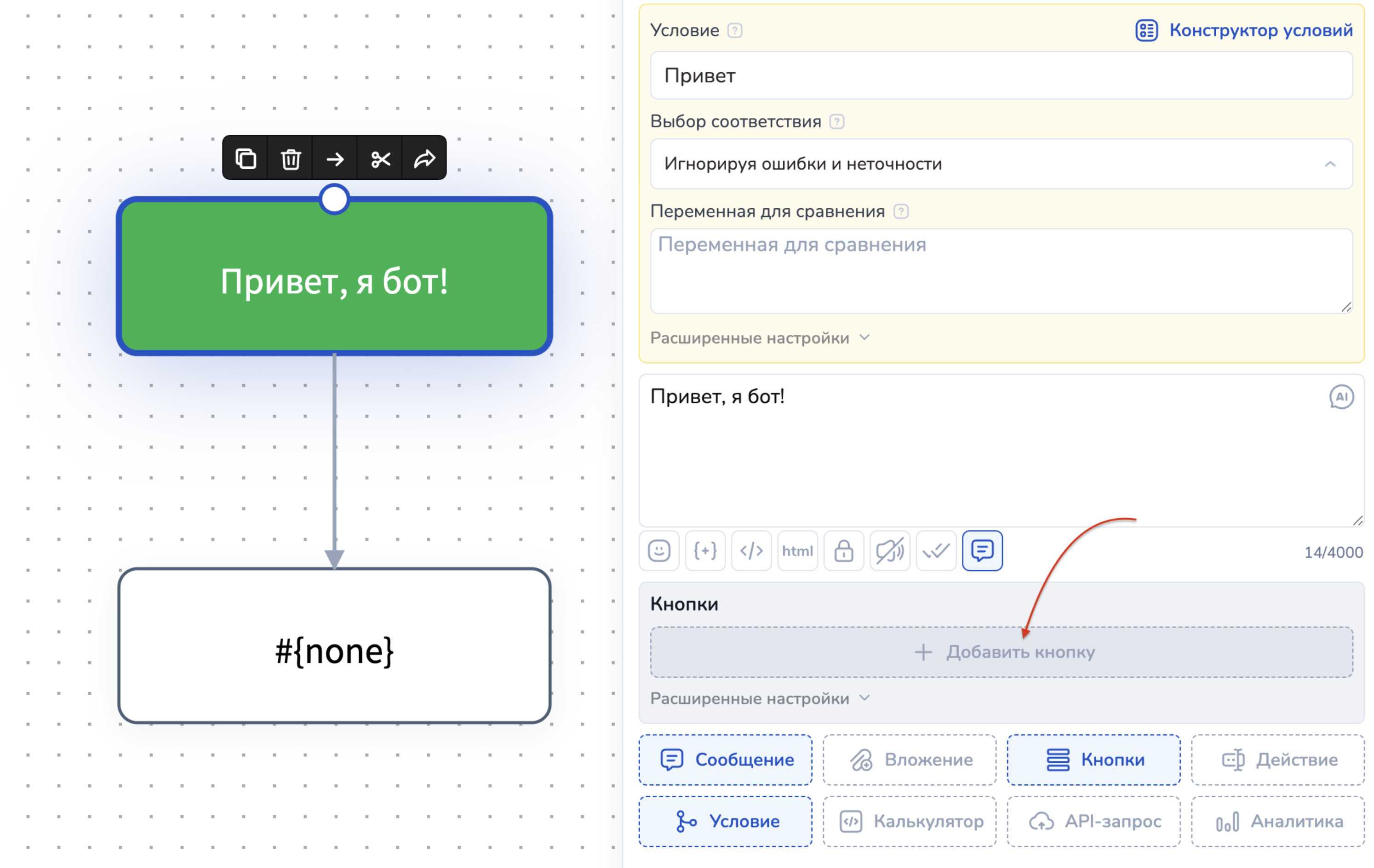
Task: Click the share forward arrow icon
Action: [424, 159]
